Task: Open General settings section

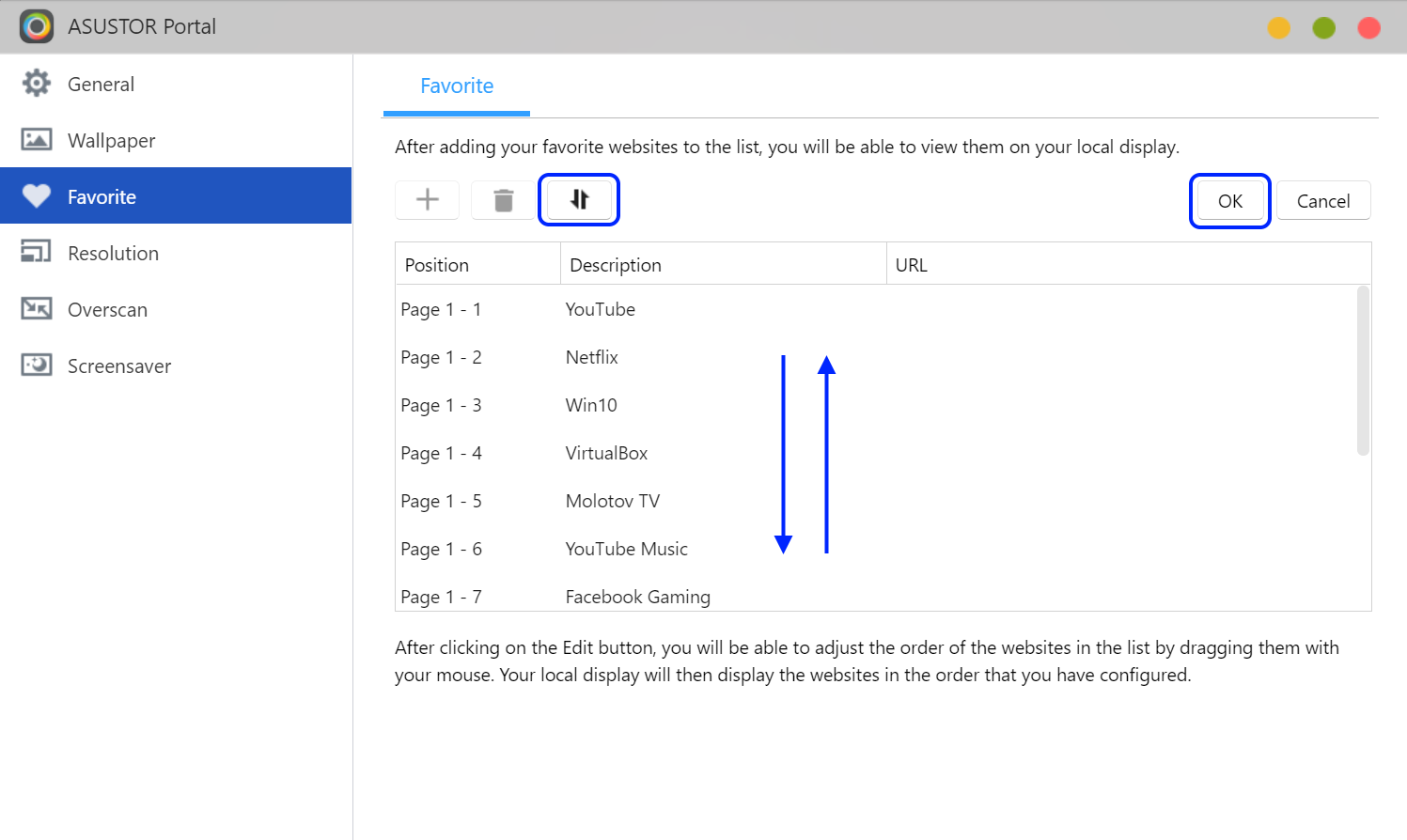Action: 176,84
